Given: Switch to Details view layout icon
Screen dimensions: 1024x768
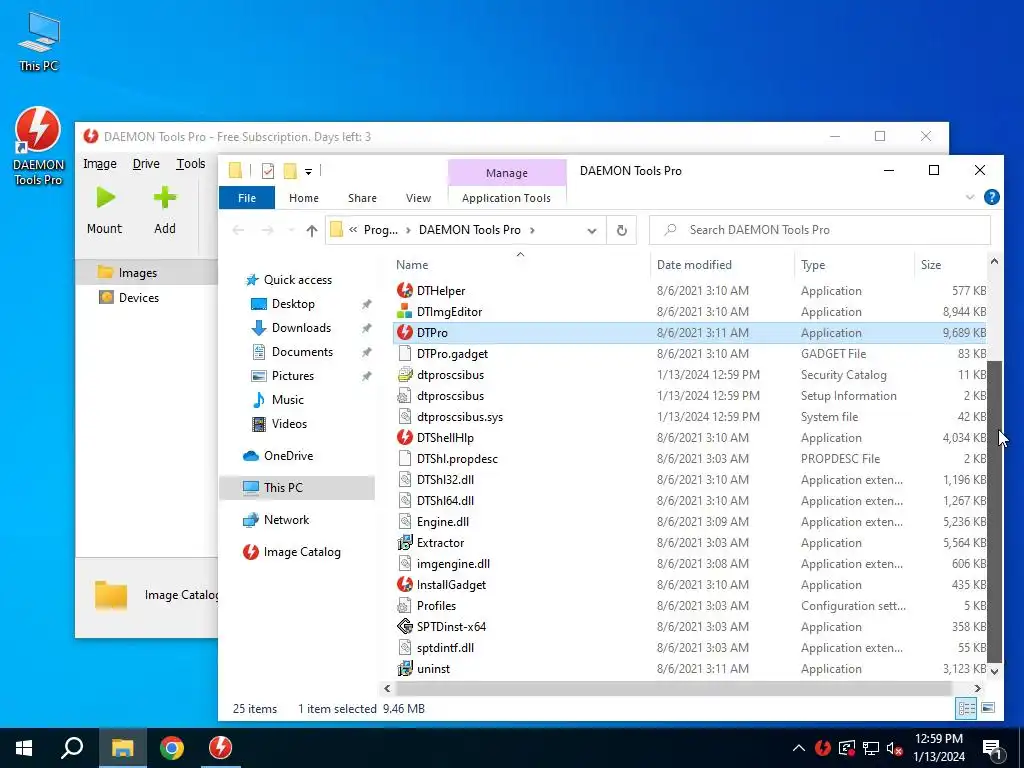Looking at the screenshot, I should (x=966, y=709).
